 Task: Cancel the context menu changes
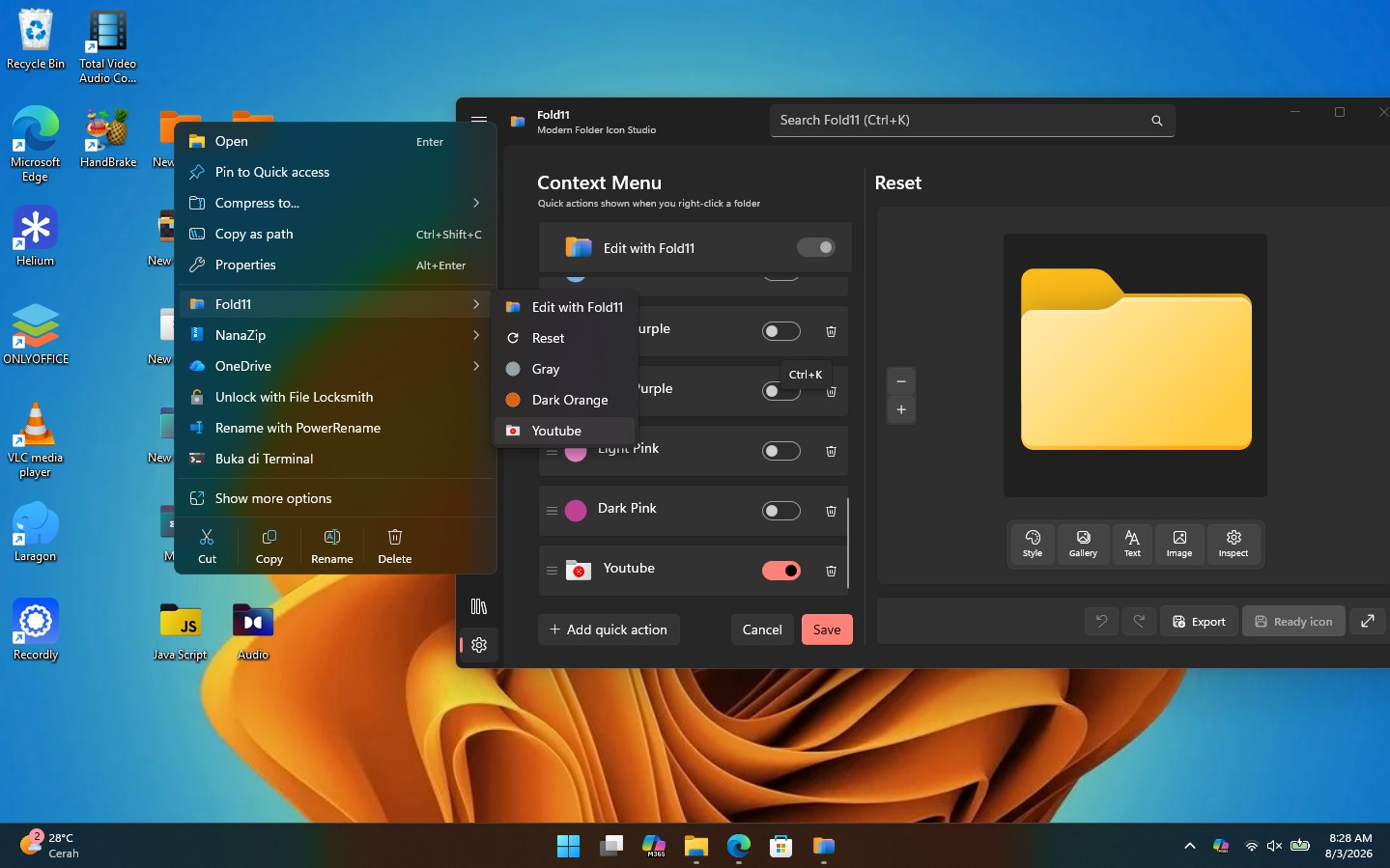click(x=762, y=630)
